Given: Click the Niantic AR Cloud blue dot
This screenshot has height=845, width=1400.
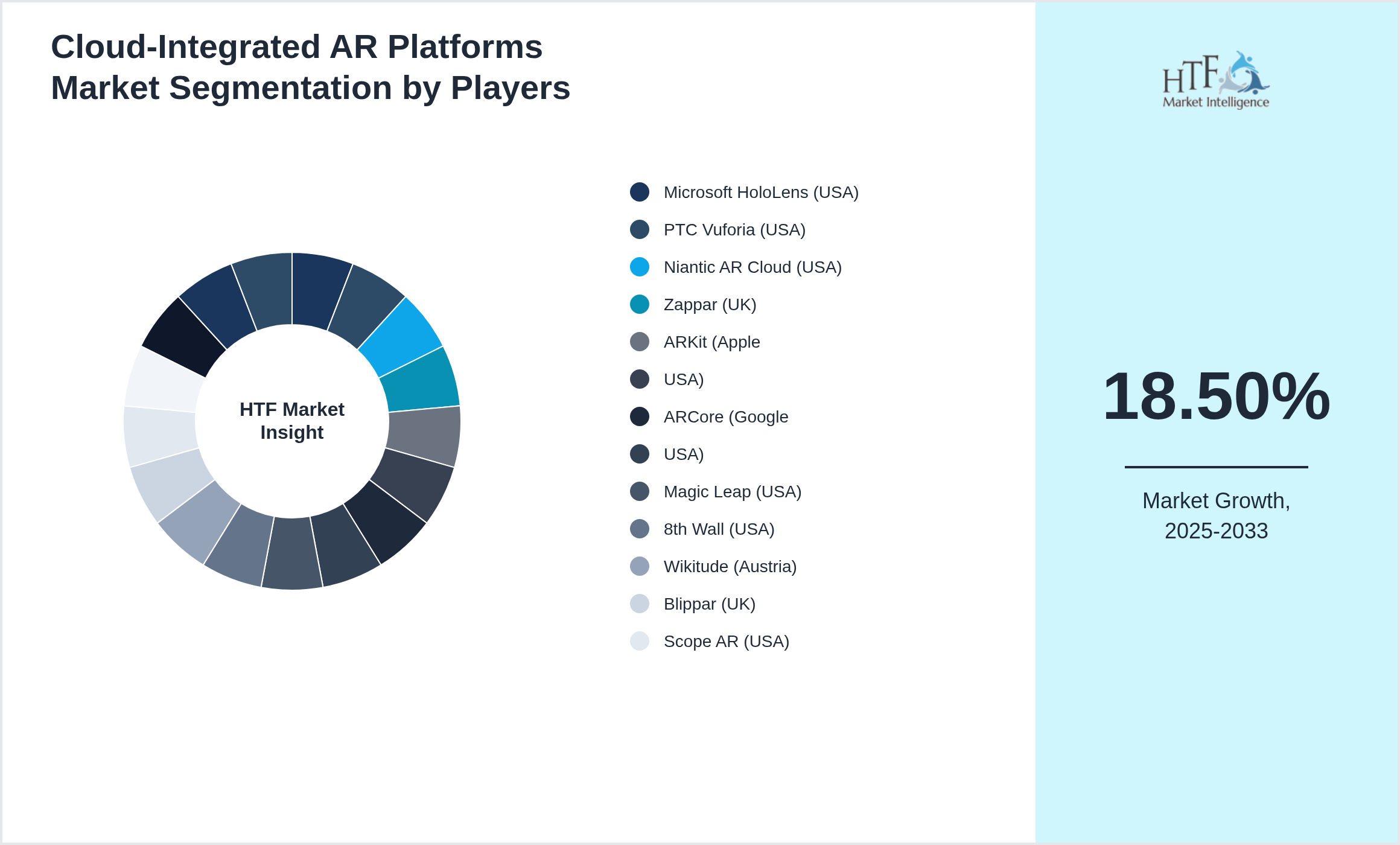Looking at the screenshot, I should click(639, 267).
